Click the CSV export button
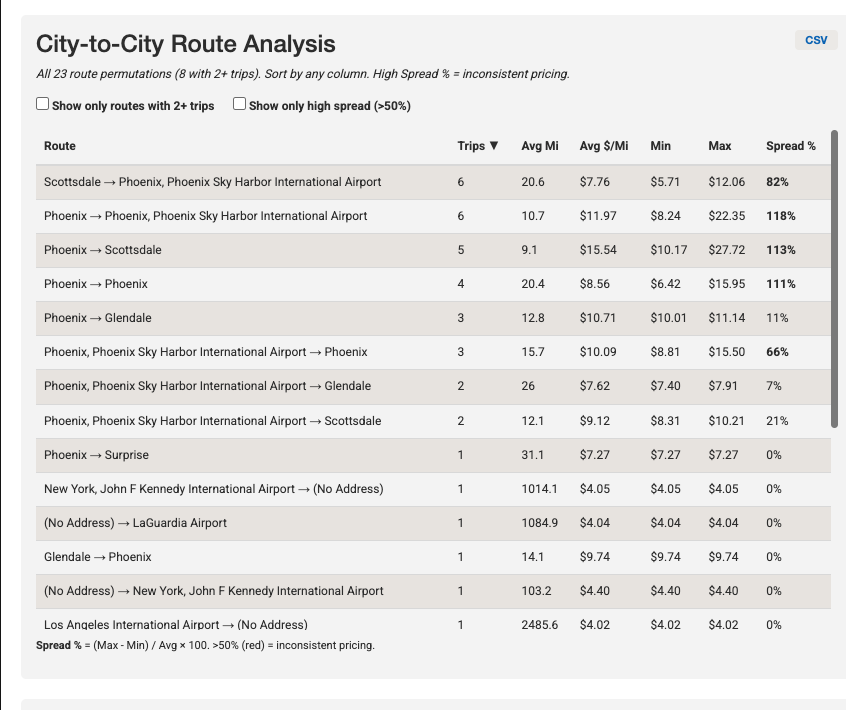This screenshot has height=710, width=846. [x=816, y=40]
